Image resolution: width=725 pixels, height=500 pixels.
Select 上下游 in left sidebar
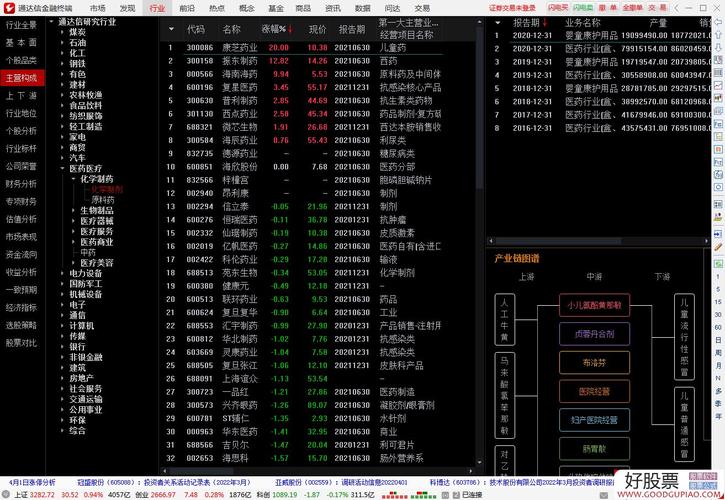[x=21, y=96]
